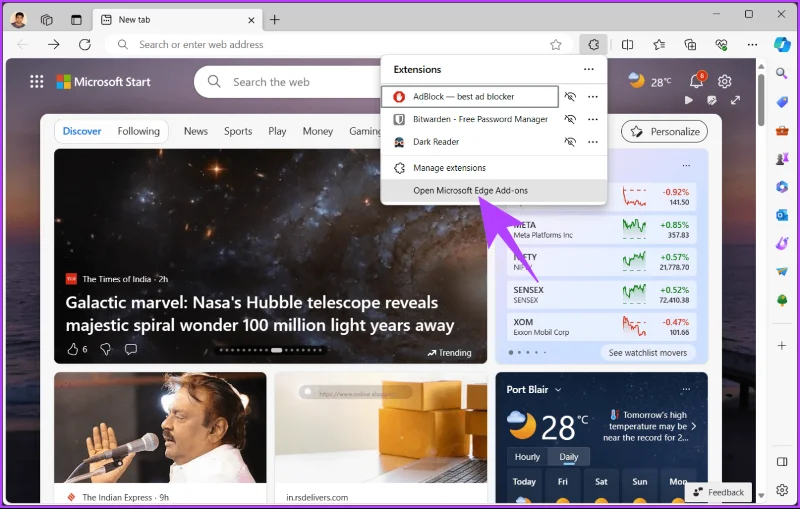
Task: Open the sidebar Shopping tag icon
Action: pos(782,102)
